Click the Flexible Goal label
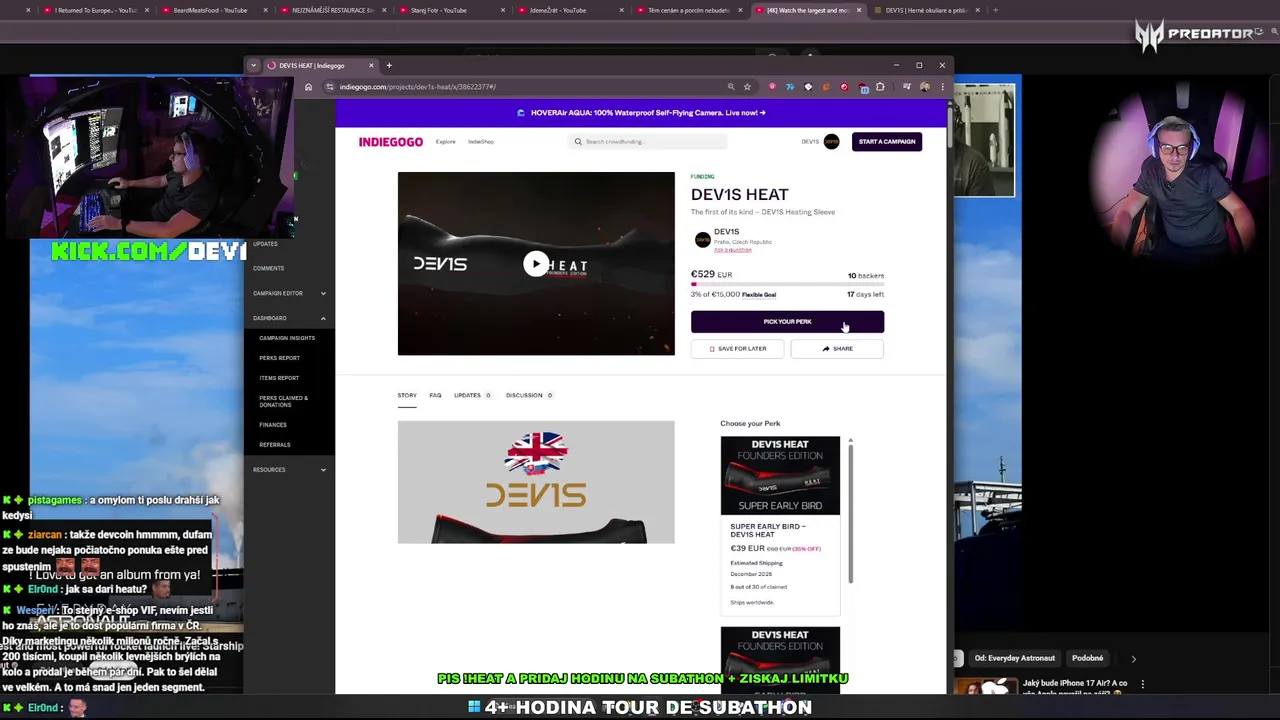Image resolution: width=1280 pixels, height=720 pixels. (x=759, y=295)
